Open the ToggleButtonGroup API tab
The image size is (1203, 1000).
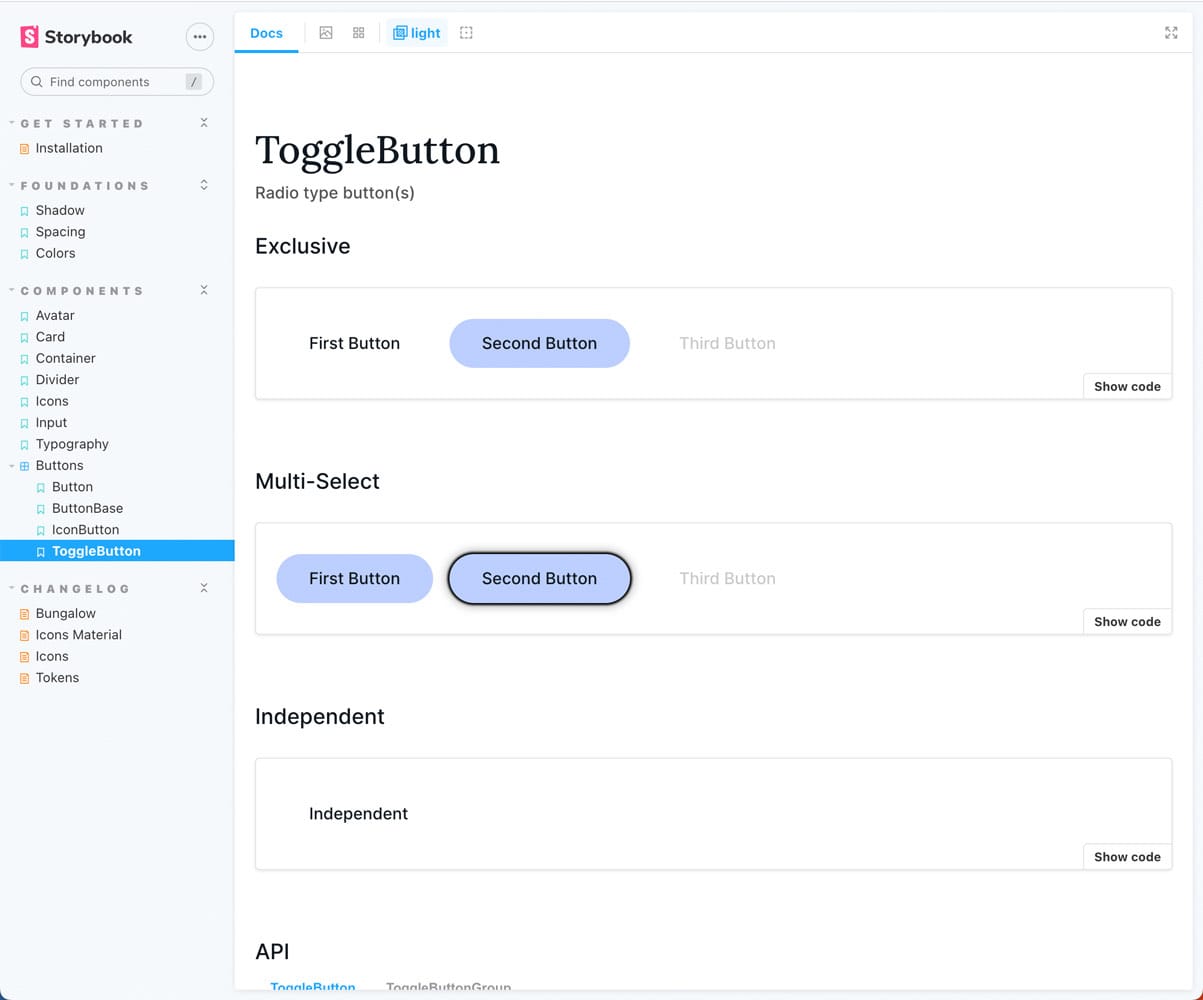click(448, 987)
